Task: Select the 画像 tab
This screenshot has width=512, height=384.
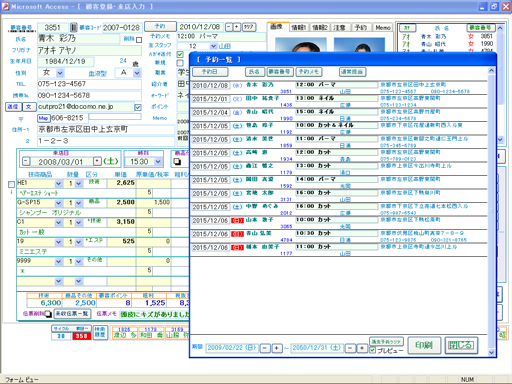Action: (276, 27)
